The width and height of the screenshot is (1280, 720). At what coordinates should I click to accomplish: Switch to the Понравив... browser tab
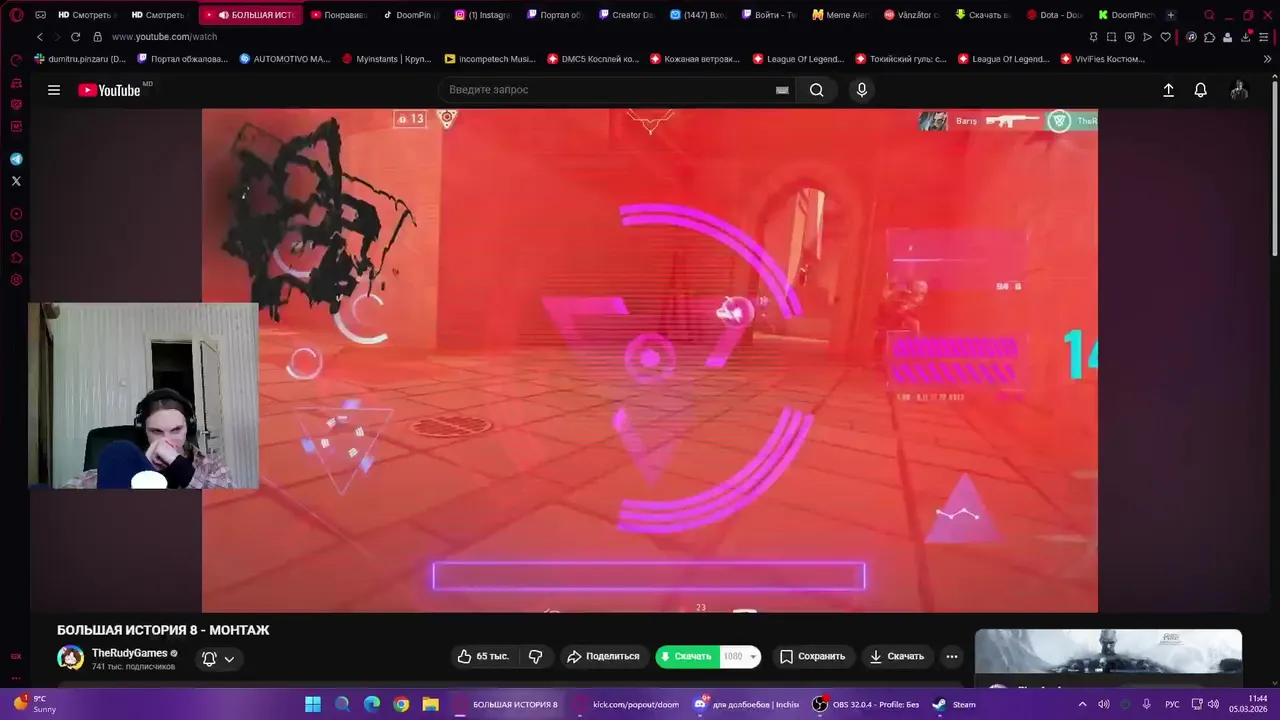(x=340, y=15)
